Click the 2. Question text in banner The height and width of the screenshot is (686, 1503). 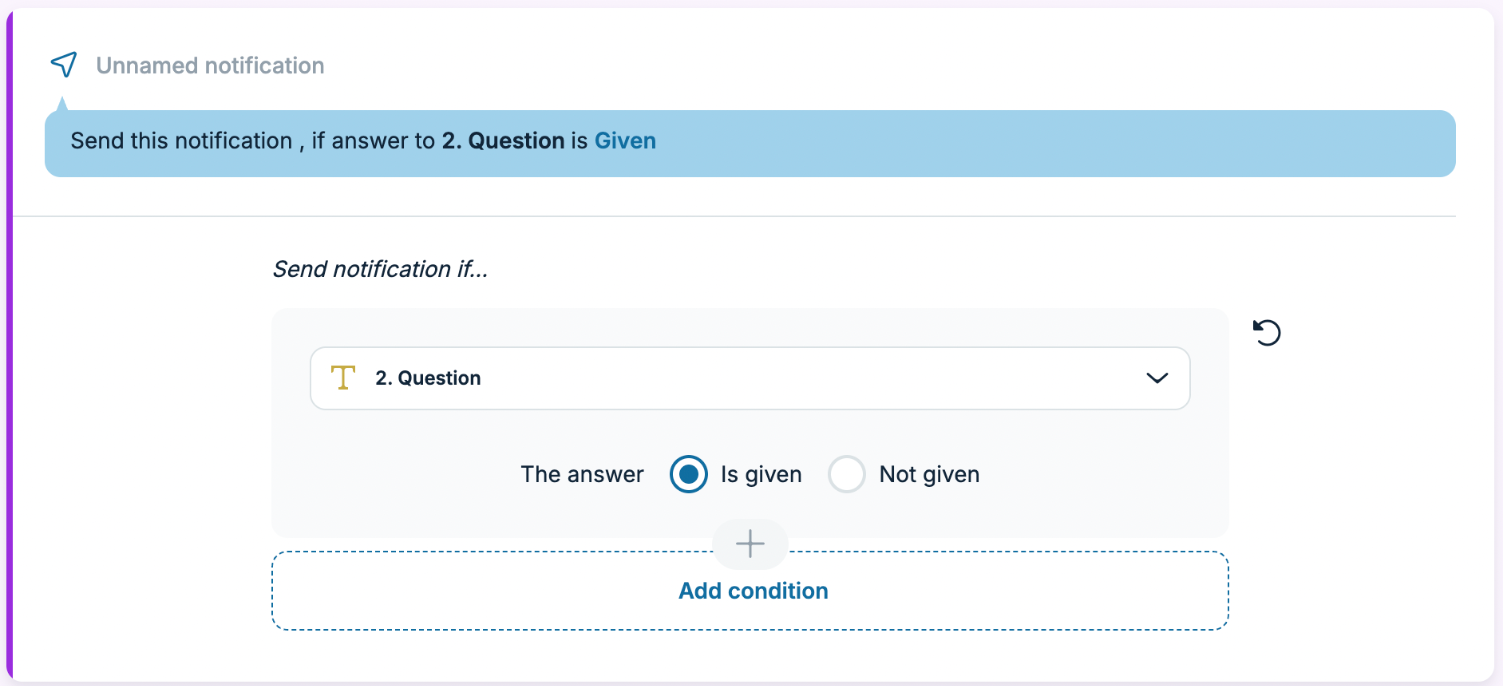coord(503,141)
